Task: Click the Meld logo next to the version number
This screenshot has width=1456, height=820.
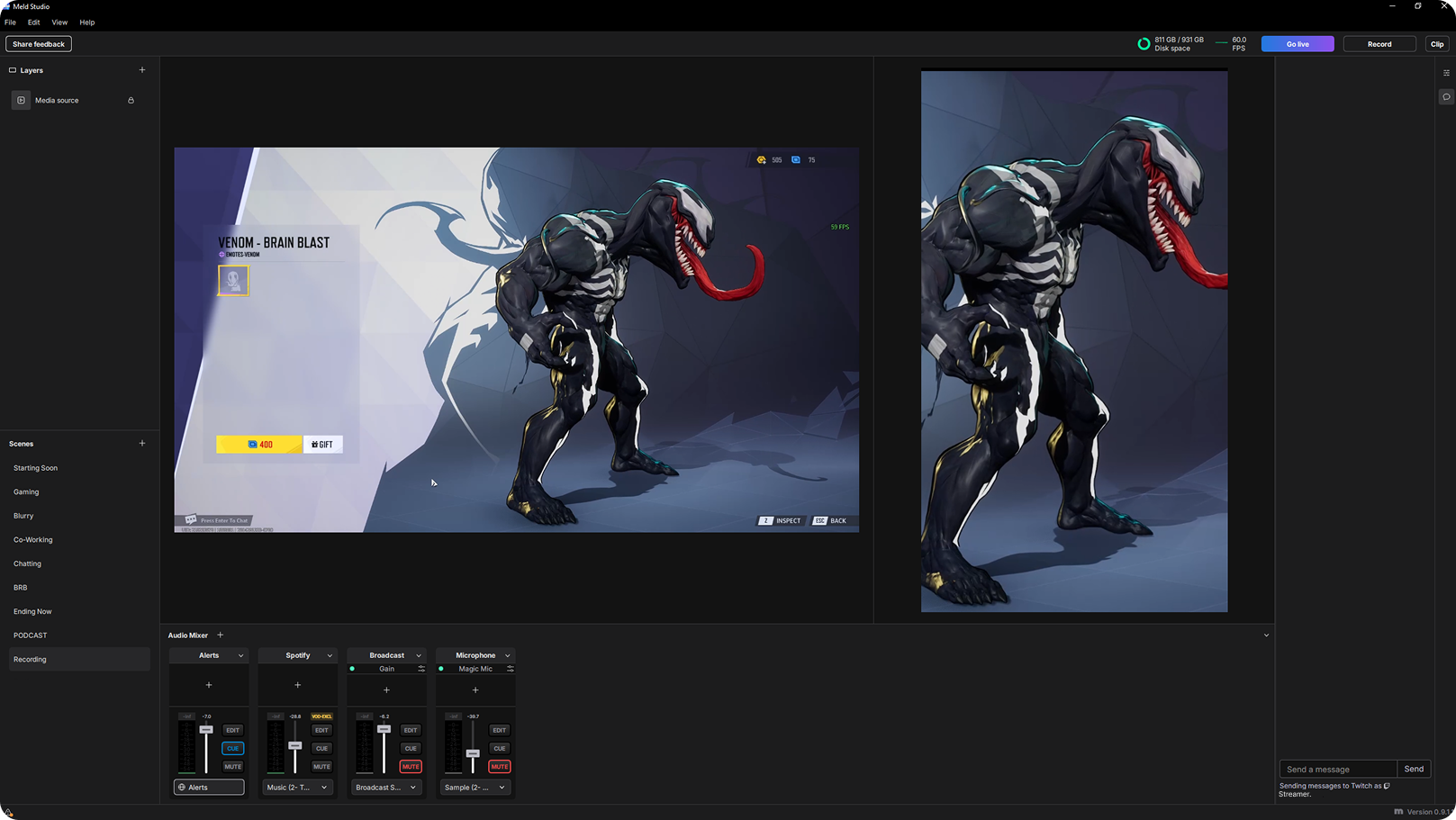Action: pos(1398,812)
